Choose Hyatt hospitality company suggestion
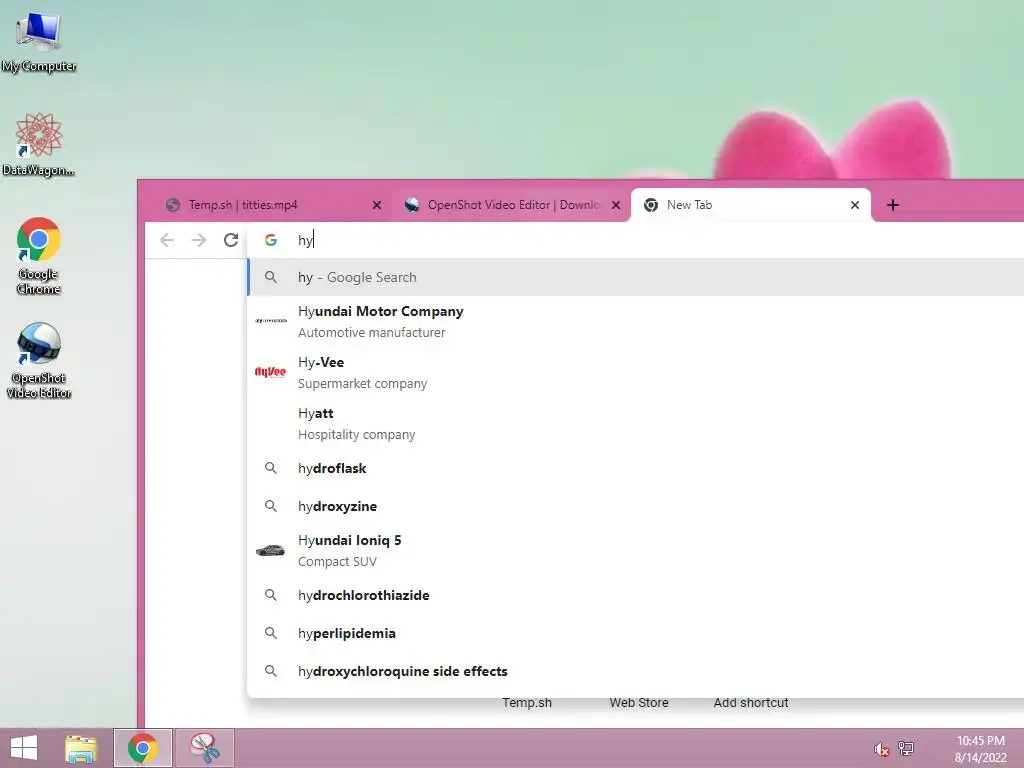 (x=635, y=423)
